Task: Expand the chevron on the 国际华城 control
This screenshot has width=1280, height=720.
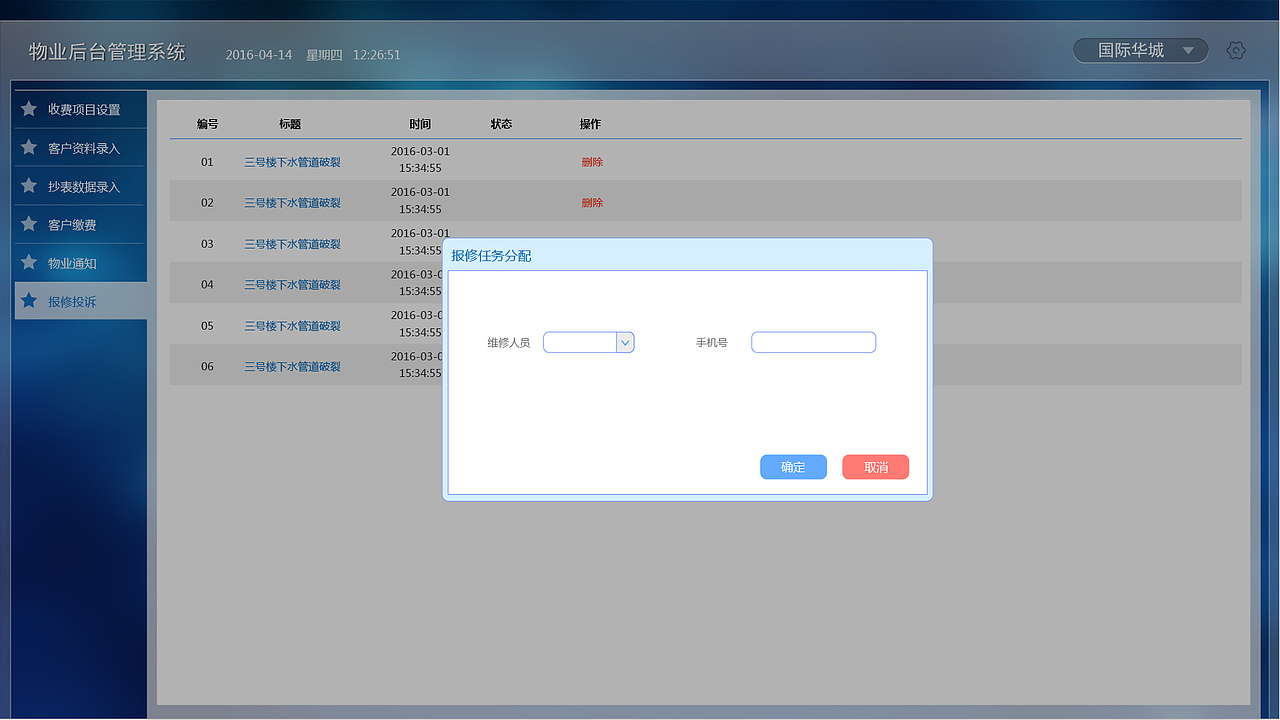Action: pos(1190,50)
